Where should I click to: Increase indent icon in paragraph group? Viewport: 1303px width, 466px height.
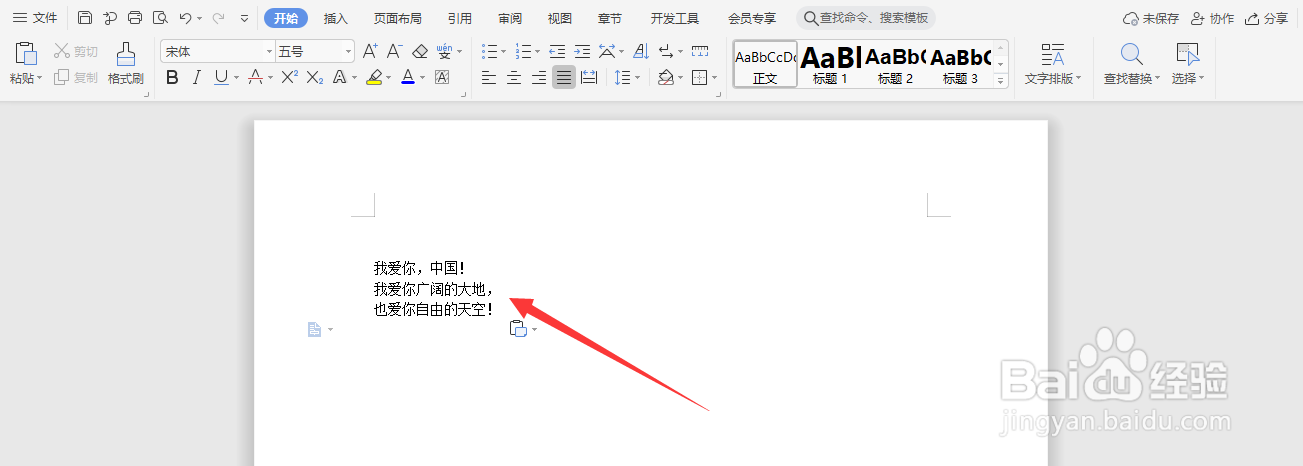tap(582, 51)
